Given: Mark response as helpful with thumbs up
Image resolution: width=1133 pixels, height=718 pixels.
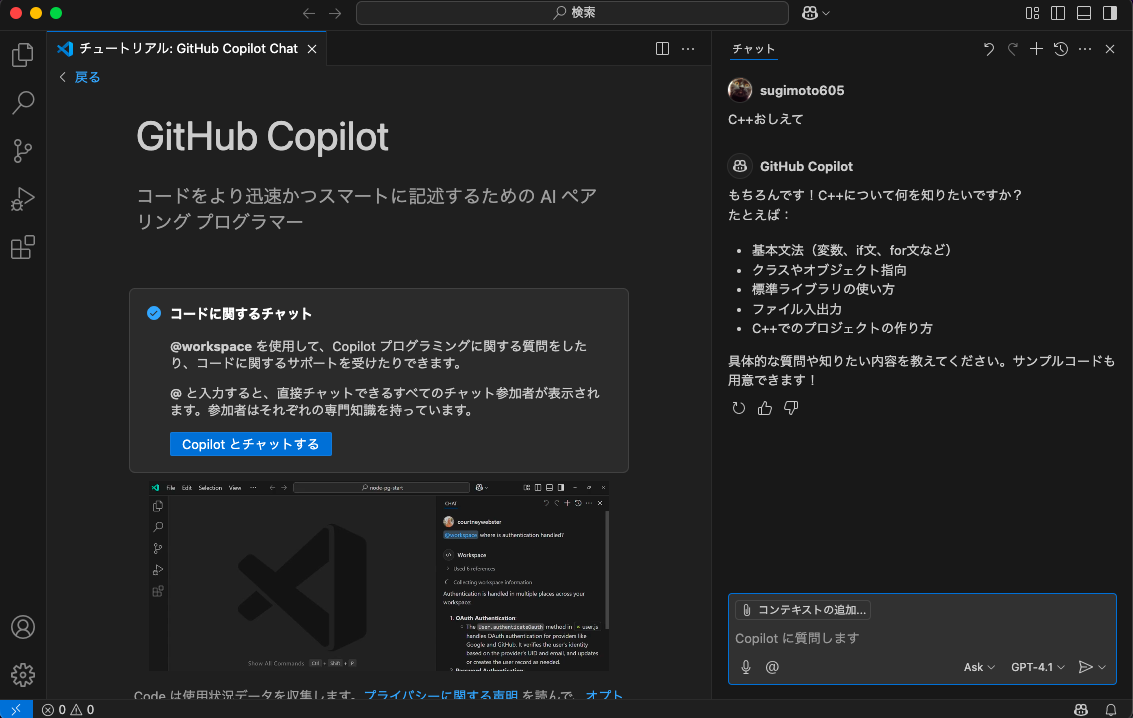Looking at the screenshot, I should tap(764, 408).
